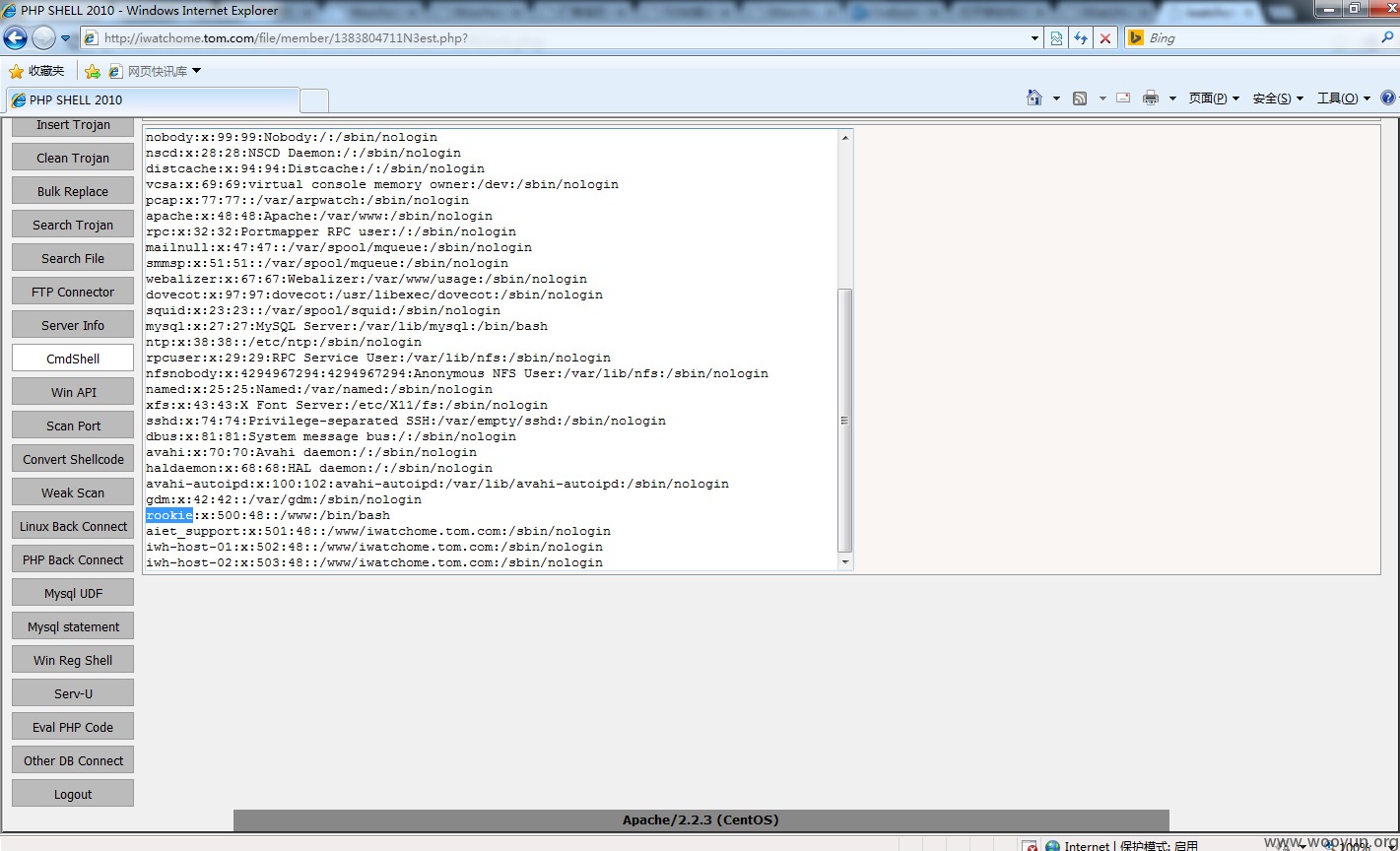Open the Mysql statement tool

(x=73, y=626)
